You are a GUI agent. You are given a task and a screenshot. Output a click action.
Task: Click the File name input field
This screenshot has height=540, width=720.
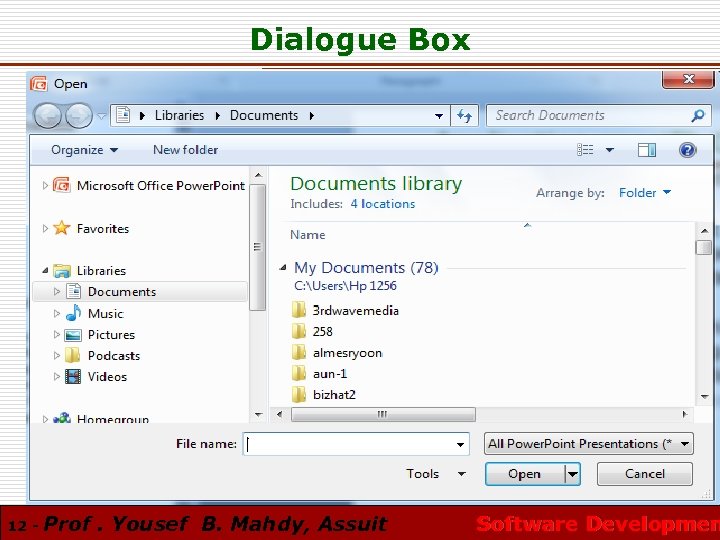click(x=356, y=444)
